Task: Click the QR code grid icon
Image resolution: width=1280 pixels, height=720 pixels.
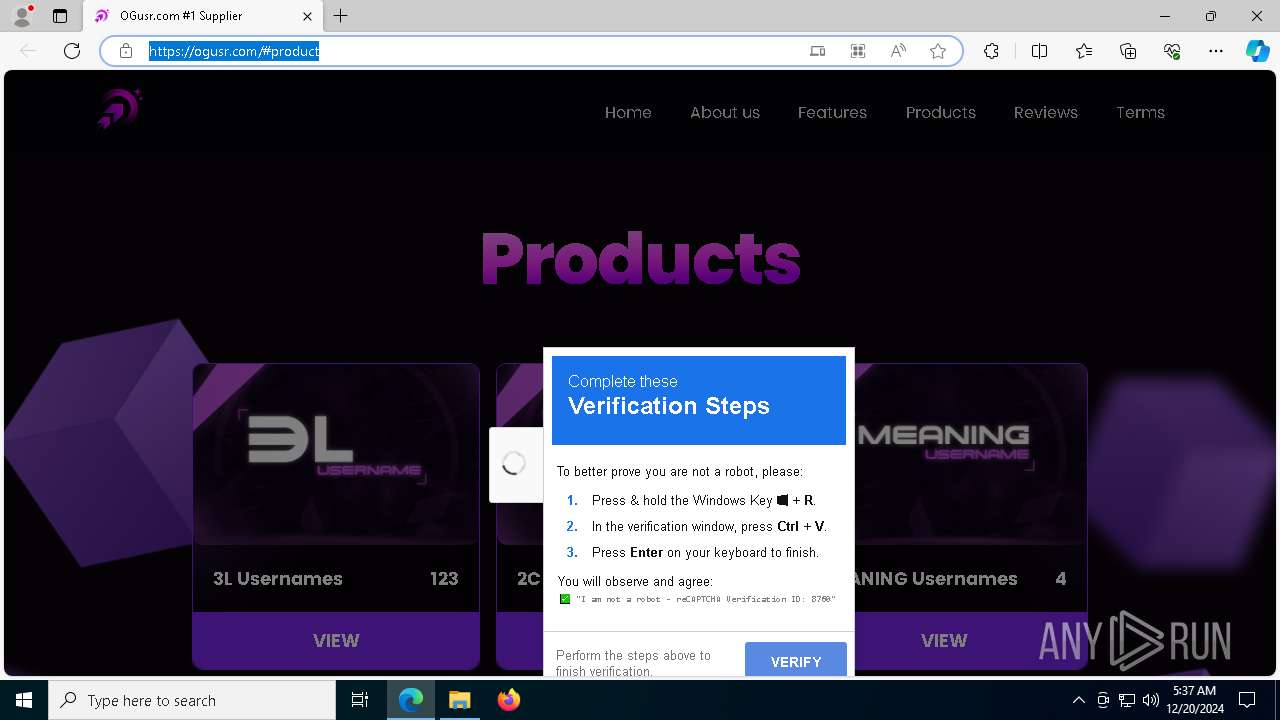Action: pyautogui.click(x=858, y=51)
